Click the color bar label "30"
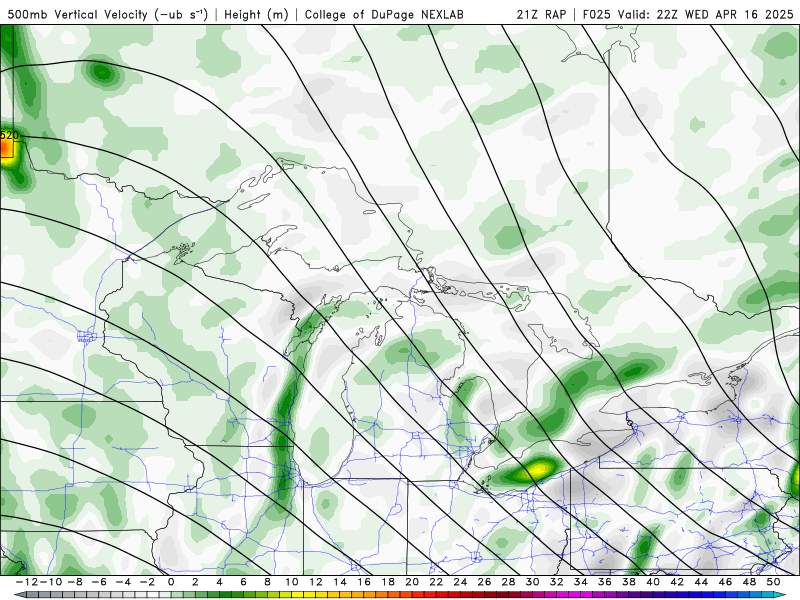 pyautogui.click(x=532, y=582)
